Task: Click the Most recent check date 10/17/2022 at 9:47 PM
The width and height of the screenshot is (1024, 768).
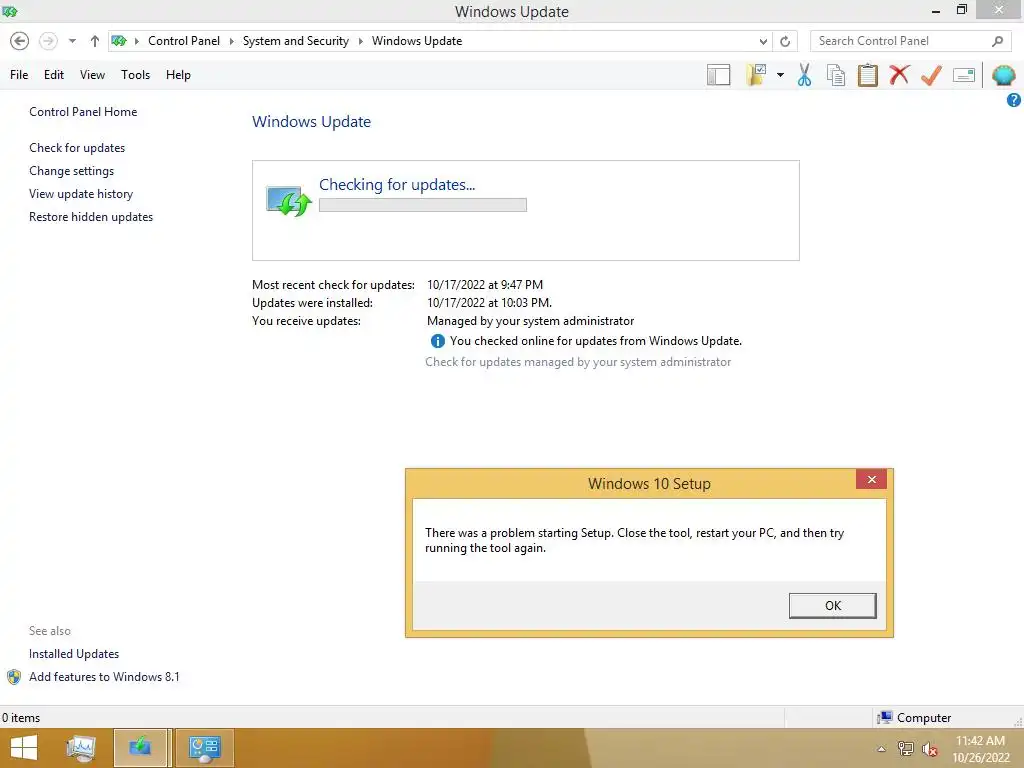Action: pos(485,285)
